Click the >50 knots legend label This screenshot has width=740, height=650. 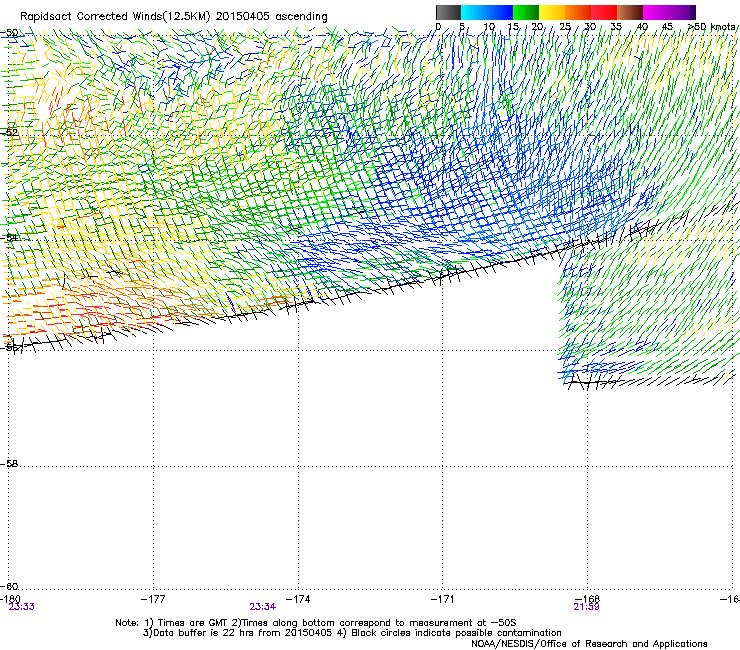click(x=712, y=27)
